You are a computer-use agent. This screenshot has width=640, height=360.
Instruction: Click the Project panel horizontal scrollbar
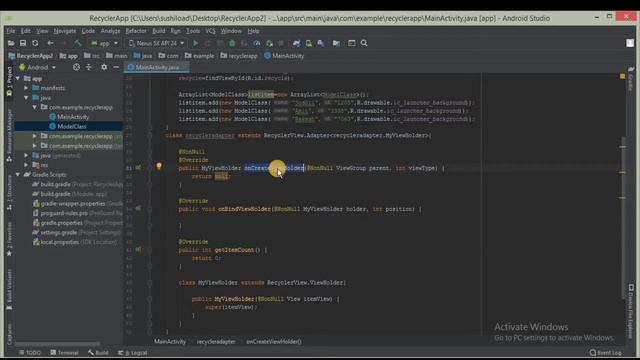57,344
